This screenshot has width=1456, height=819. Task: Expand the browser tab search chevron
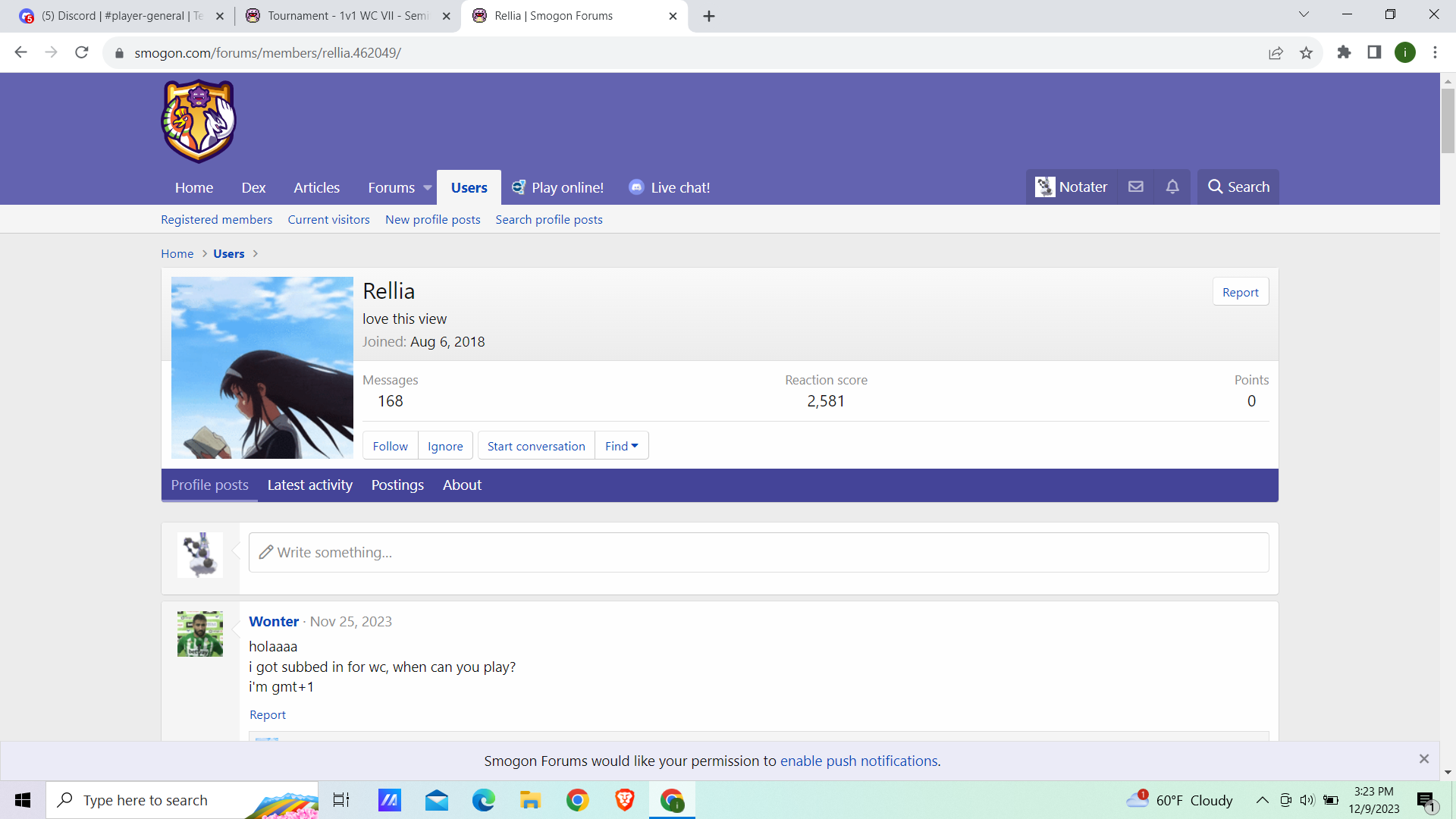(x=1304, y=14)
